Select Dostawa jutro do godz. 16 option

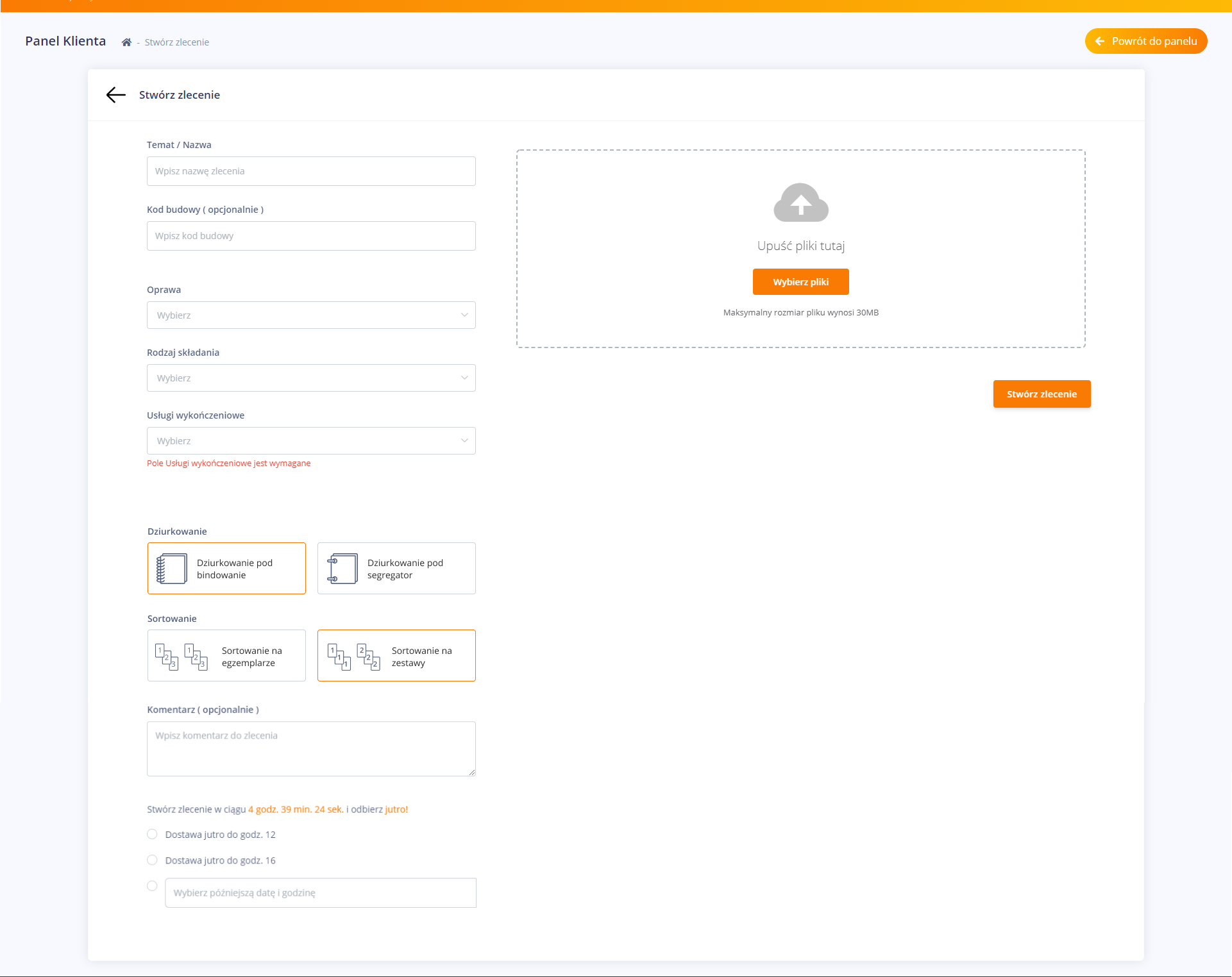pyautogui.click(x=152, y=860)
